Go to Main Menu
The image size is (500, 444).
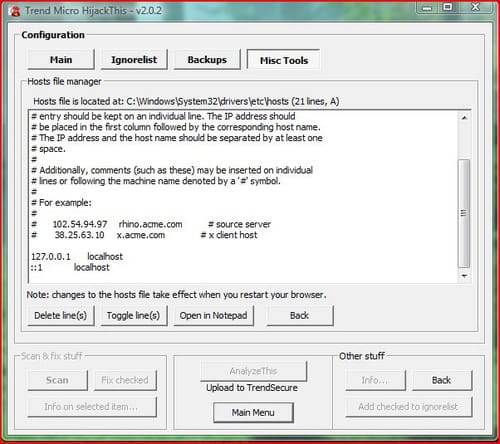click(x=253, y=413)
